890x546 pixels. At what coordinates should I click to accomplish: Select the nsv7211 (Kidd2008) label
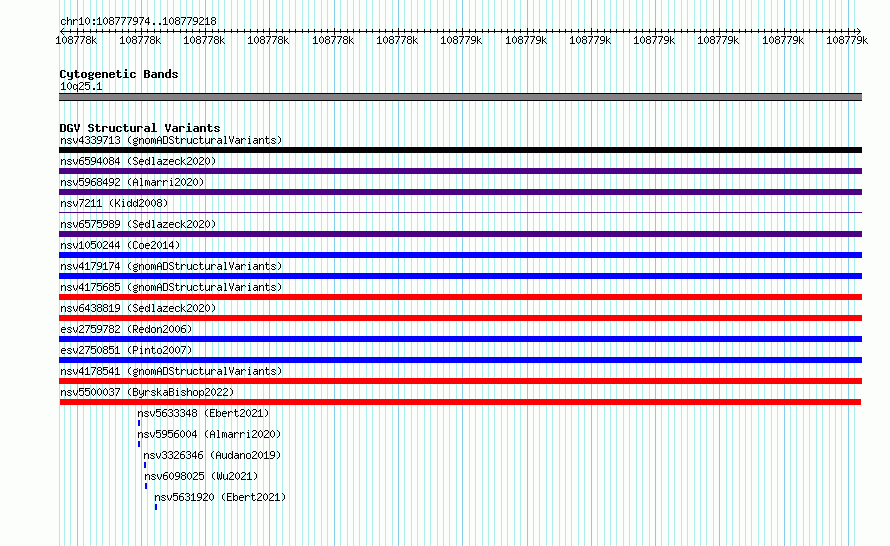tap(114, 203)
